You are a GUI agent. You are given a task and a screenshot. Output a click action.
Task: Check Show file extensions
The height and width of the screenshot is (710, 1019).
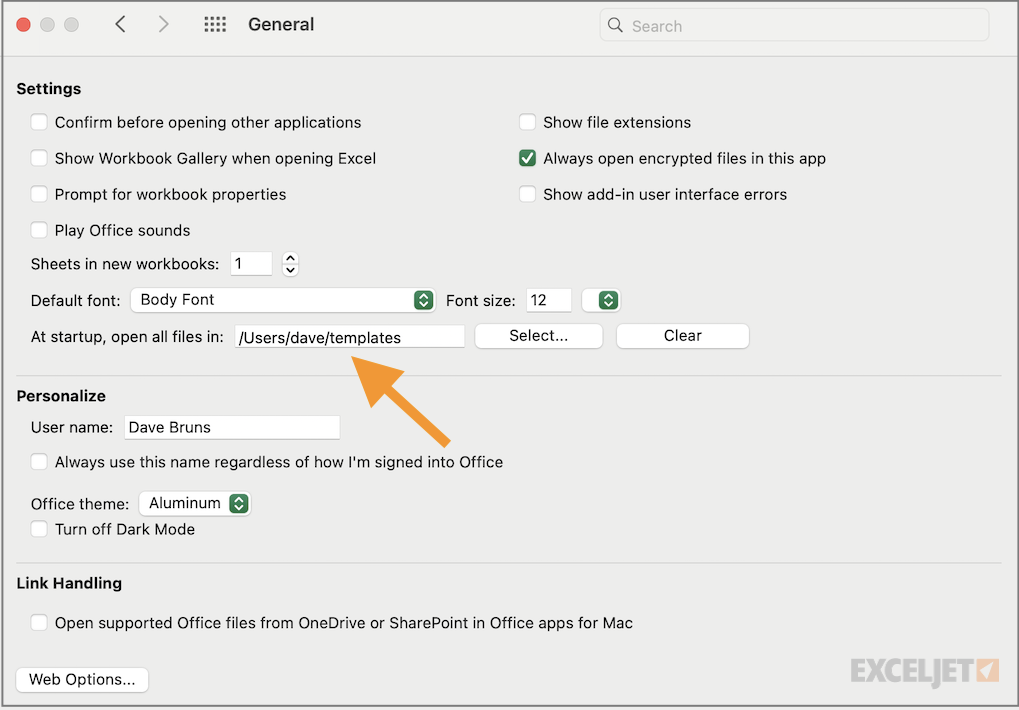pyautogui.click(x=528, y=122)
